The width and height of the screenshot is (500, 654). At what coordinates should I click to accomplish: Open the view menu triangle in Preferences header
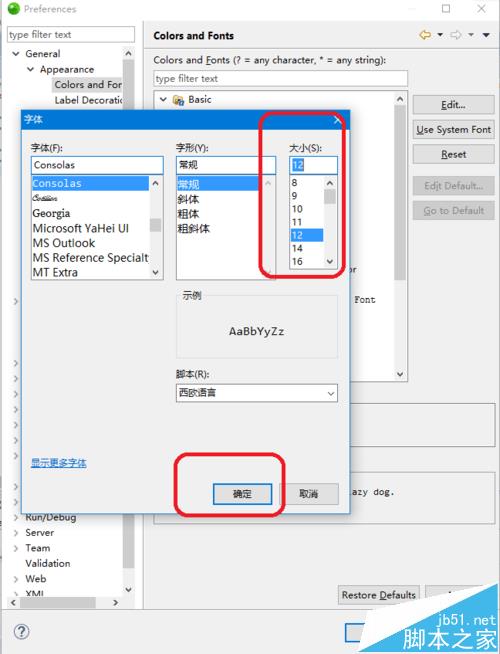486,35
